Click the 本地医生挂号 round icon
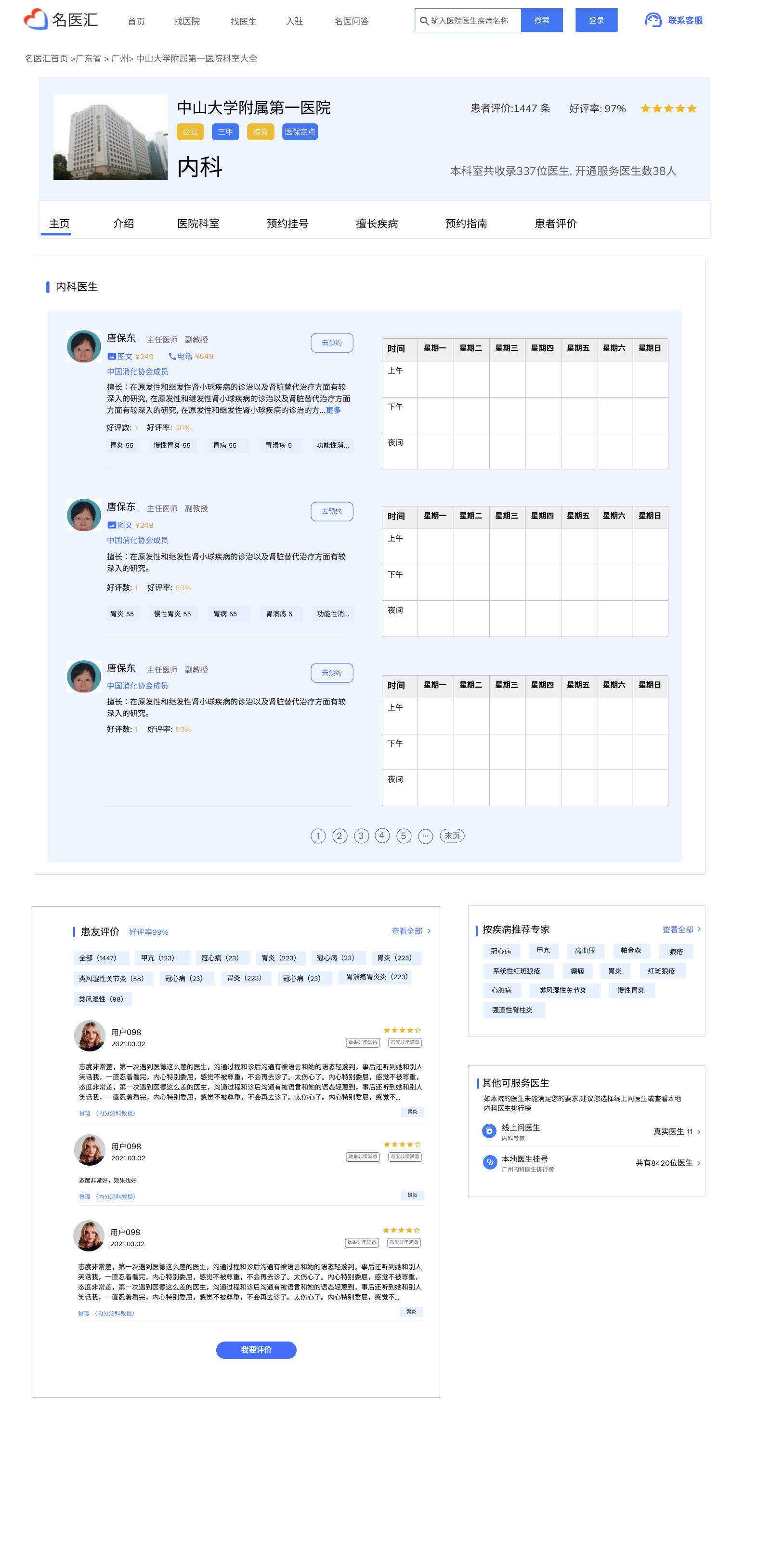 click(489, 1162)
